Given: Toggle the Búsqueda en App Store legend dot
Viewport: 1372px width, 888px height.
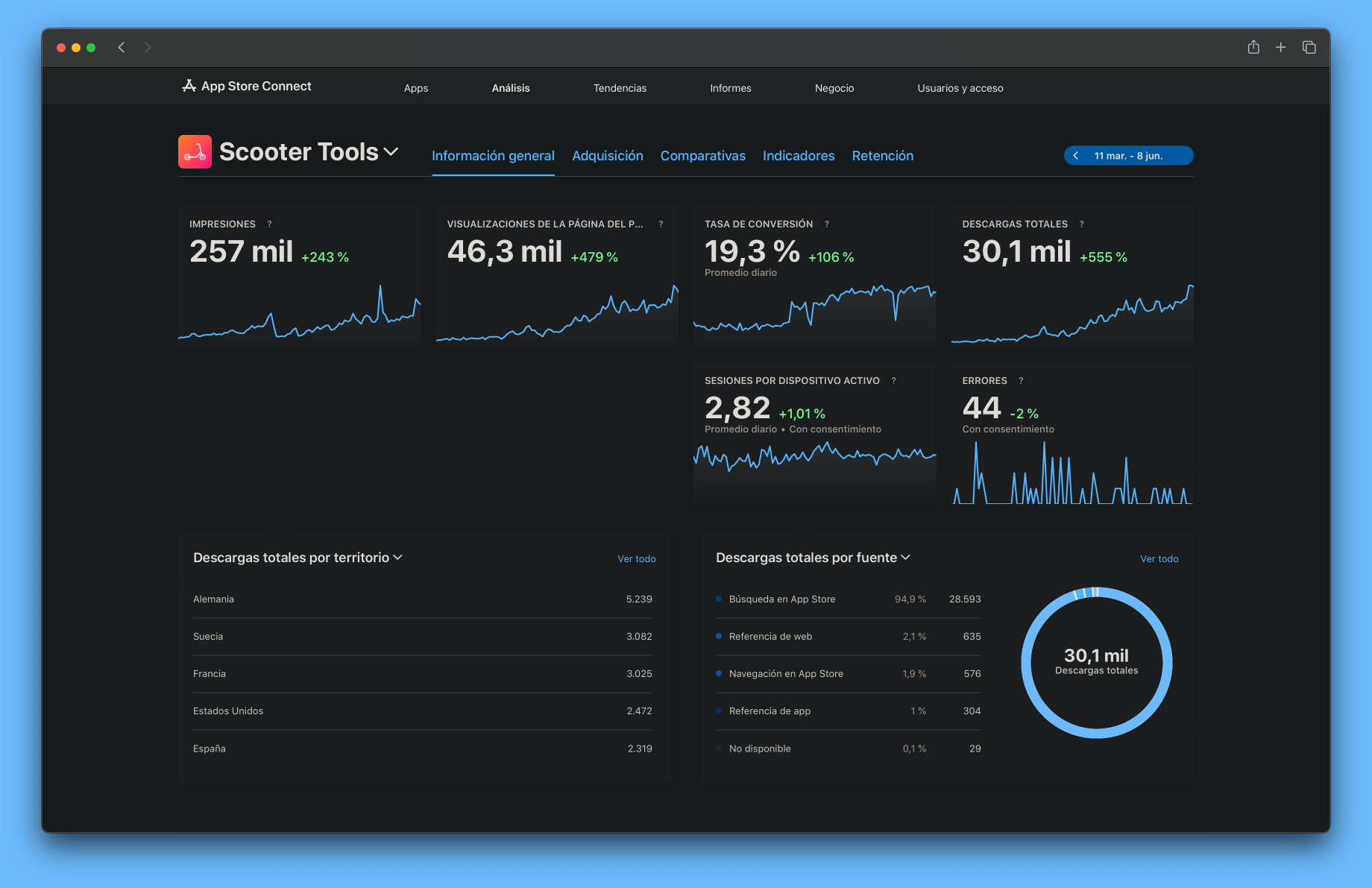Looking at the screenshot, I should point(718,599).
